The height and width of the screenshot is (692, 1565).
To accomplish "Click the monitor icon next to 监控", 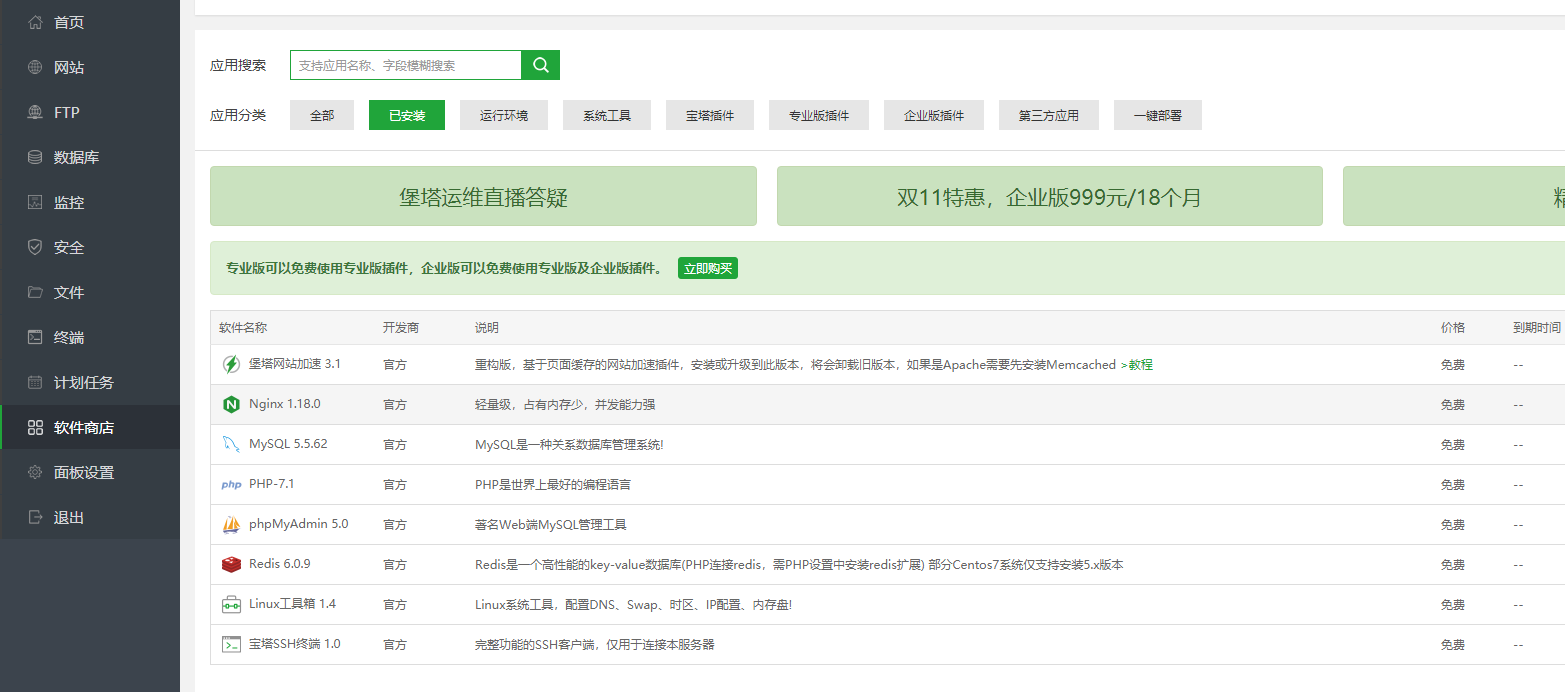I will click(35, 202).
